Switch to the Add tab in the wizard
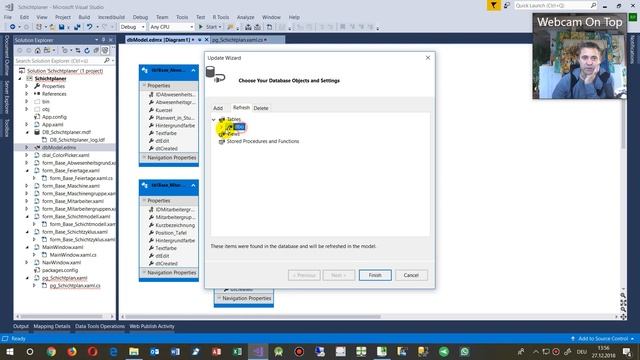 (x=218, y=108)
